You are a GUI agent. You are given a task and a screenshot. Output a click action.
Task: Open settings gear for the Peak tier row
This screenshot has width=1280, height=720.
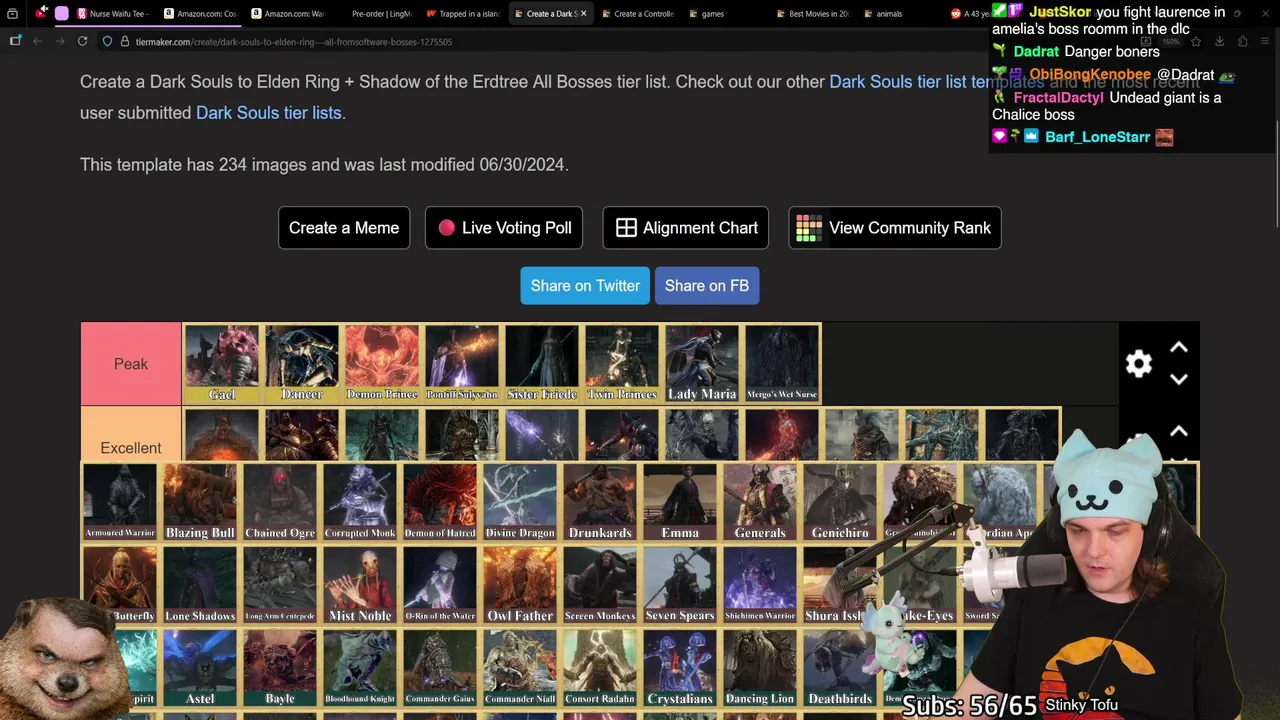pos(1138,364)
